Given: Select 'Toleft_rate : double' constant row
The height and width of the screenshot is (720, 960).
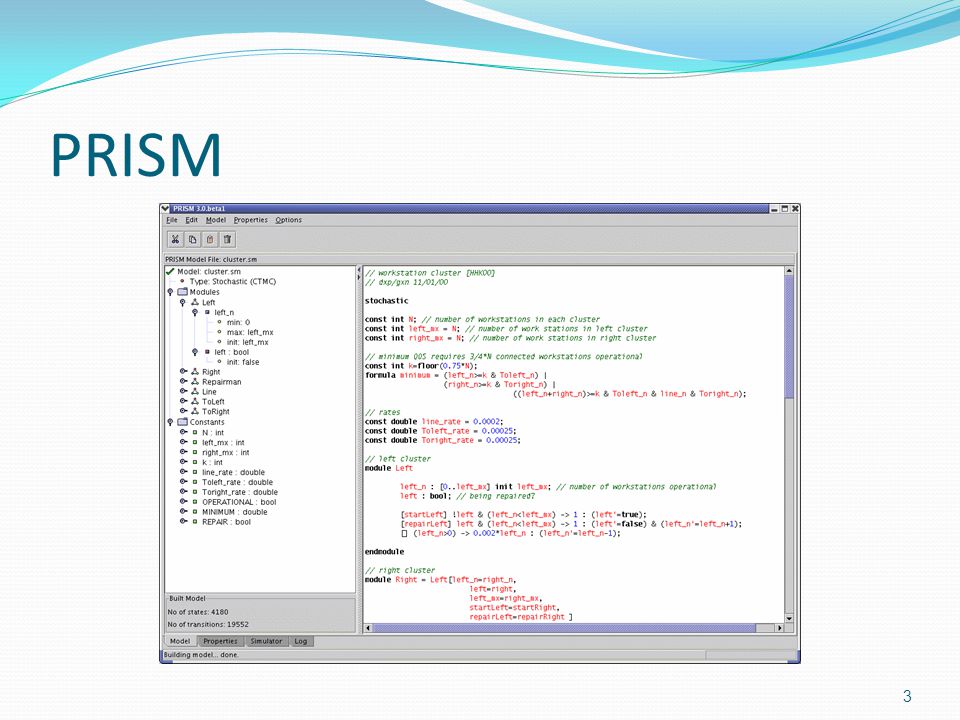Looking at the screenshot, I should (x=237, y=482).
